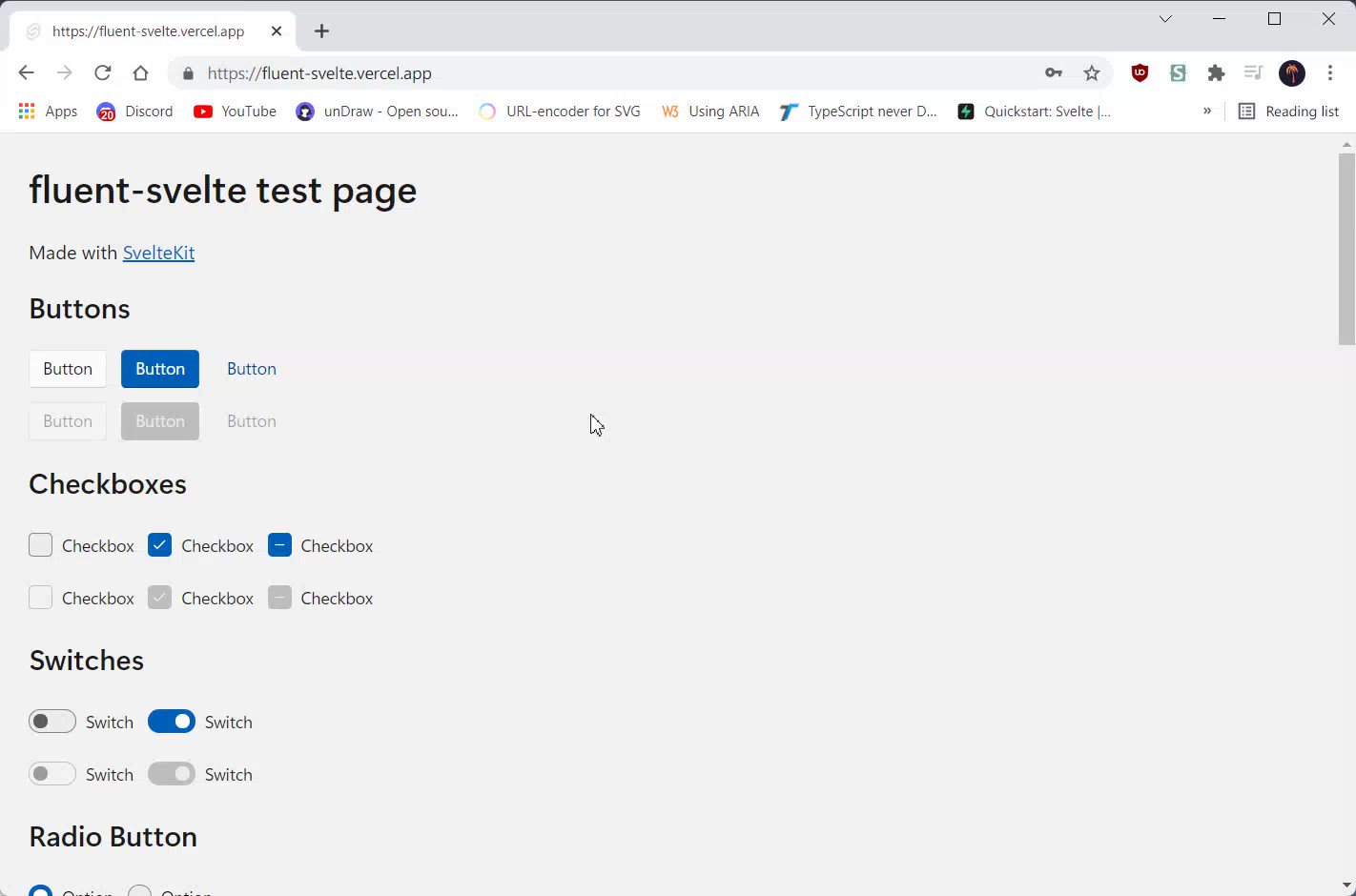Click fluent-svelte test page title
The image size is (1356, 896).
pyautogui.click(x=223, y=191)
